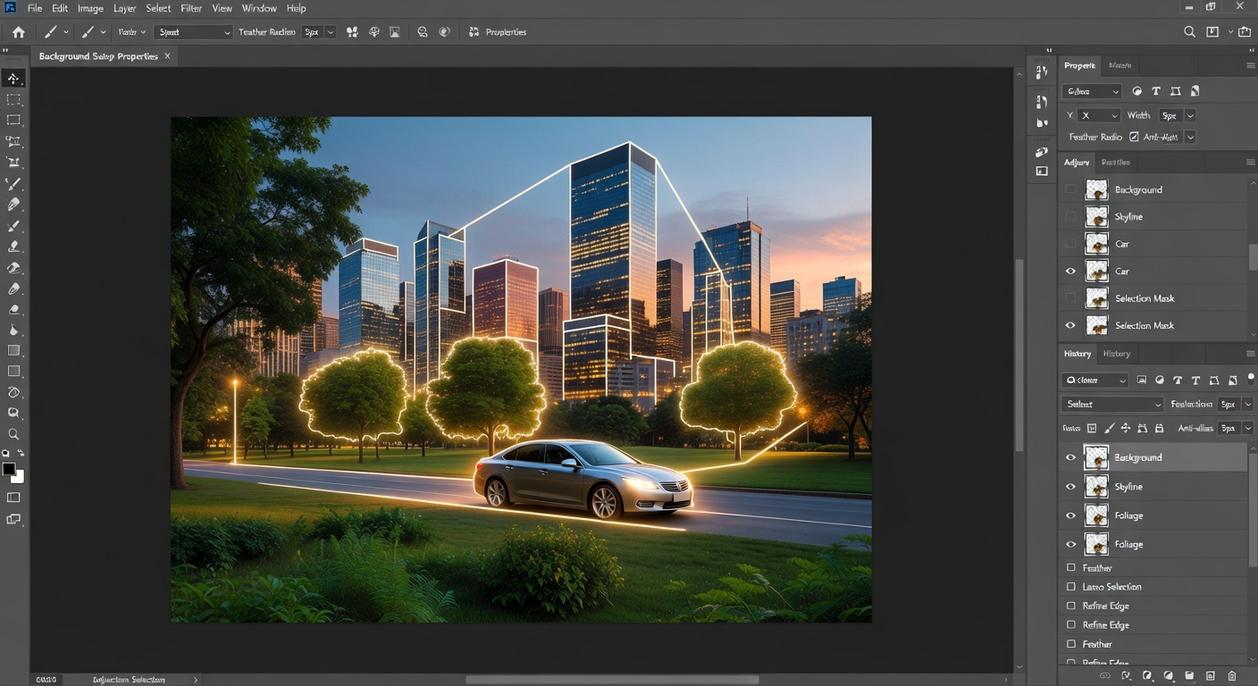Select the Move tool
1258x686 pixels.
pyautogui.click(x=14, y=76)
